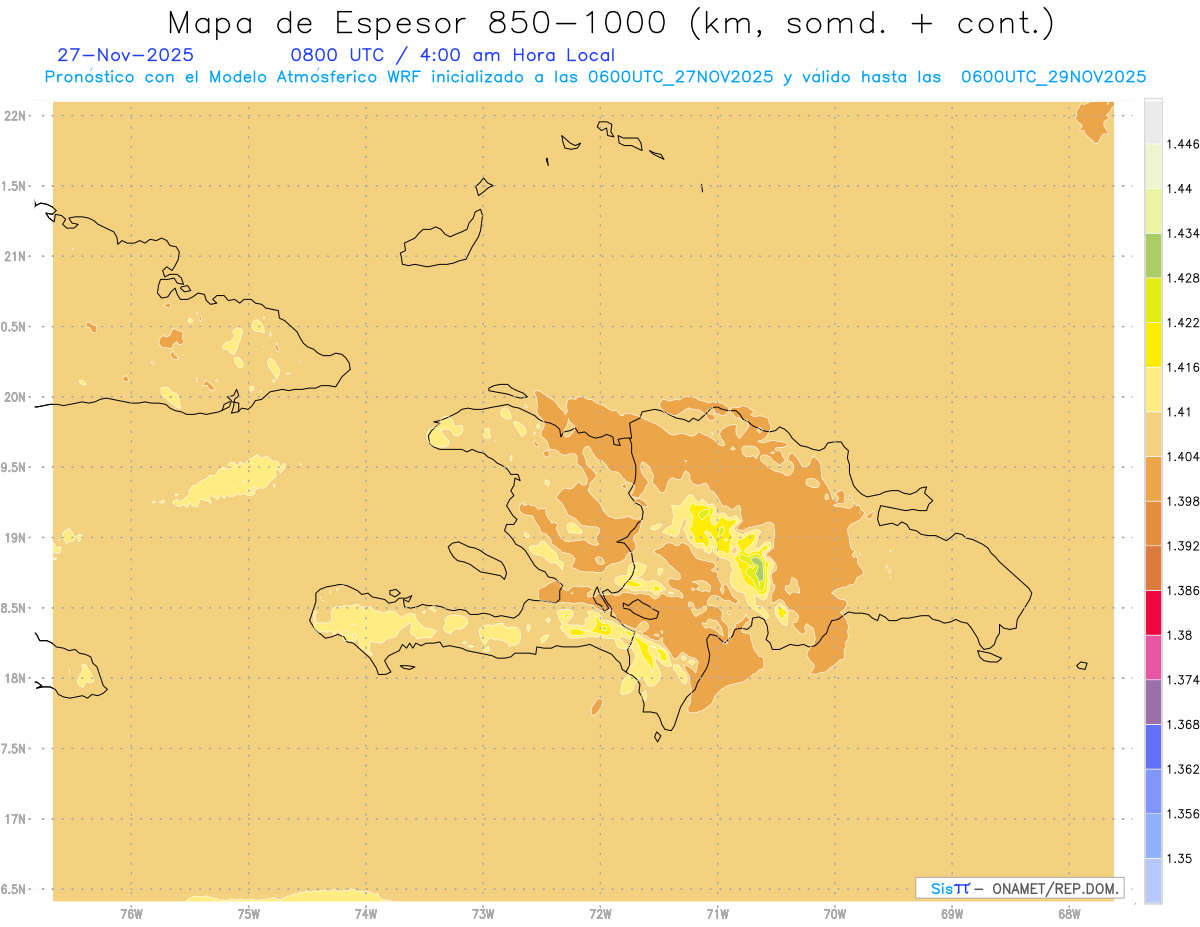1200x927 pixels.
Task: Pick the red legend swatch between 1.38 and 1.386
Action: (x=1153, y=613)
